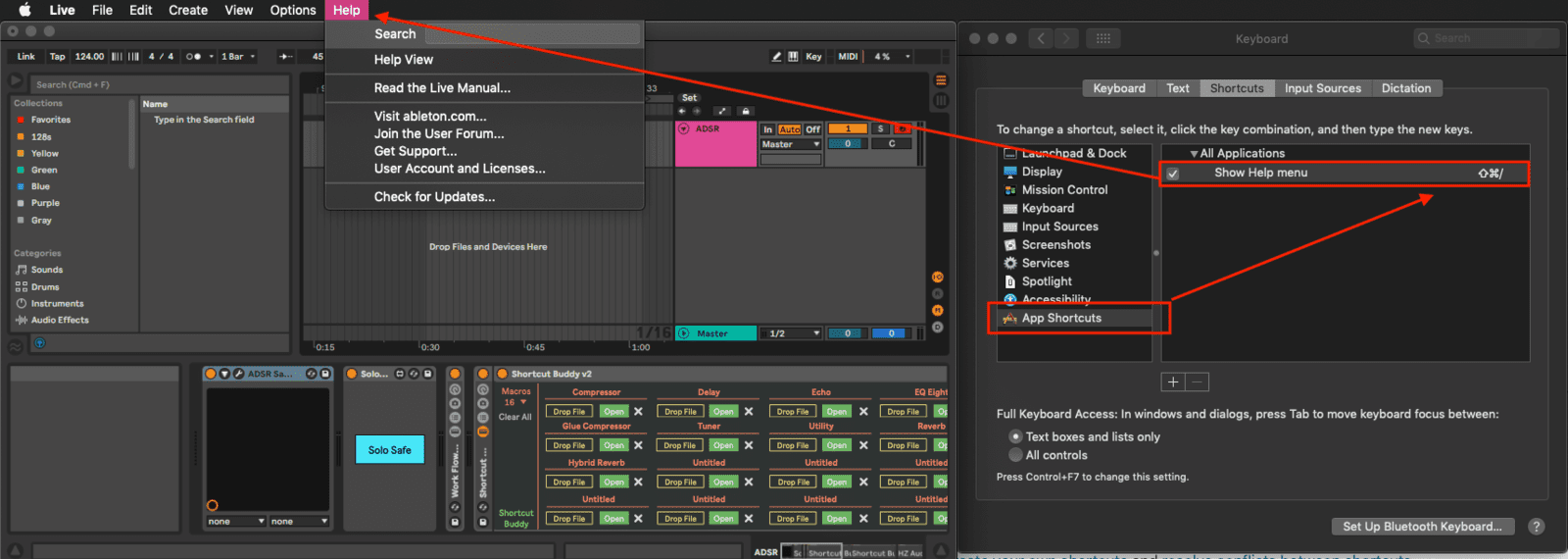The image size is (1568, 559).
Task: Click the Solo Safe button
Action: (x=389, y=450)
